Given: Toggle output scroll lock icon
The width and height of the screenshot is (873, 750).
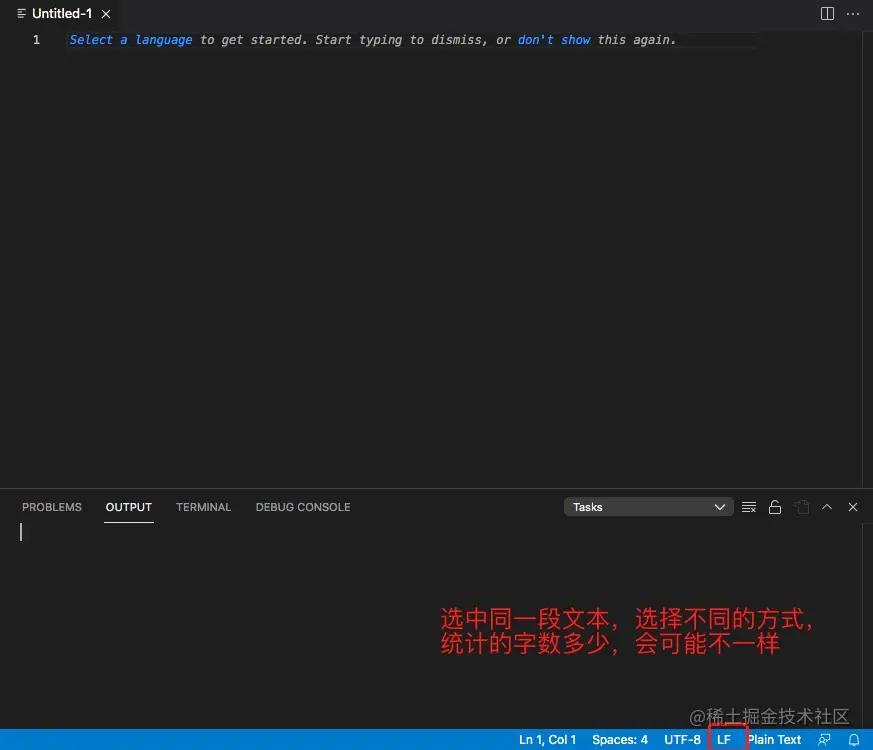Looking at the screenshot, I should [774, 507].
